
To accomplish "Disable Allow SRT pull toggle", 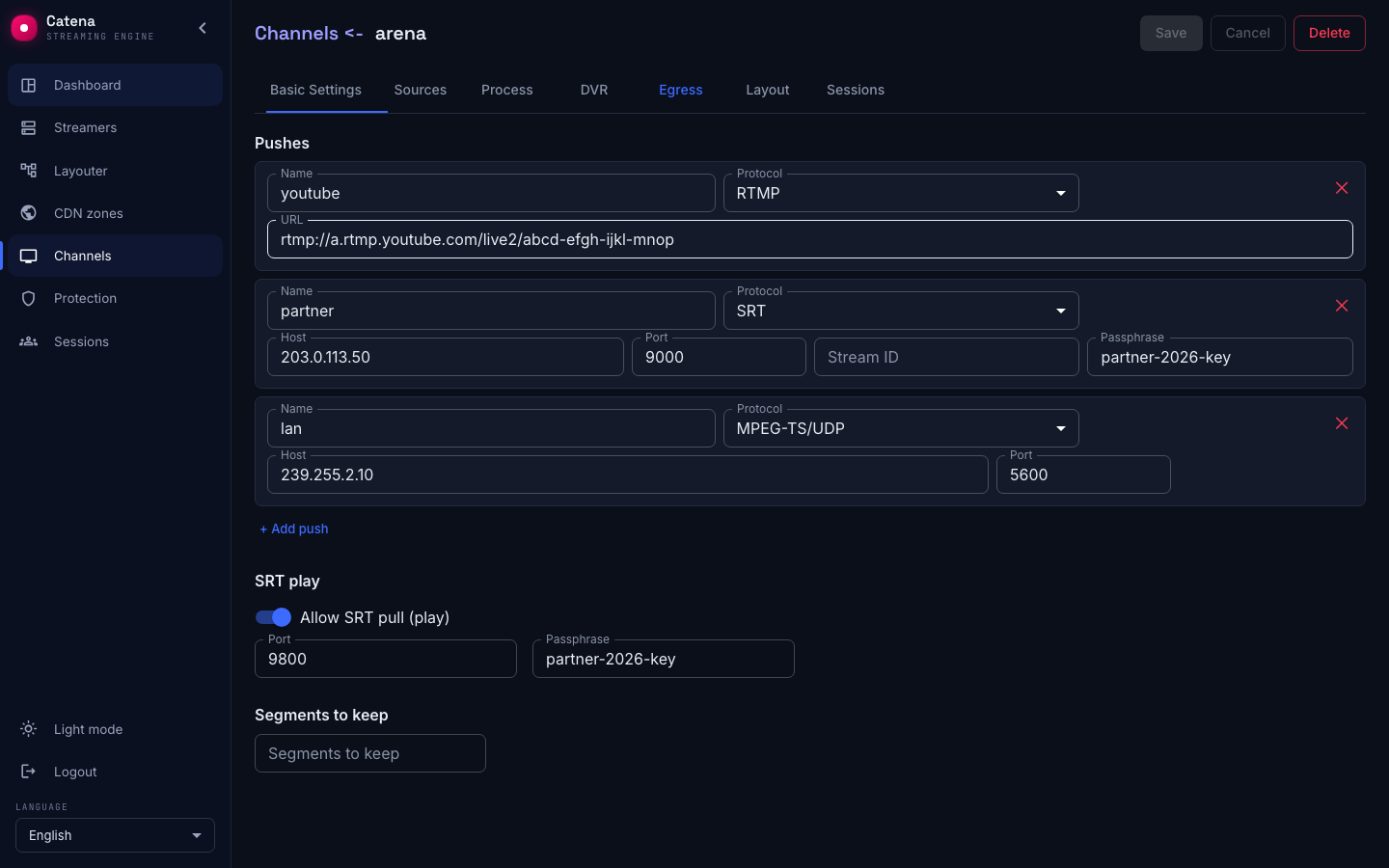I will click(273, 617).
